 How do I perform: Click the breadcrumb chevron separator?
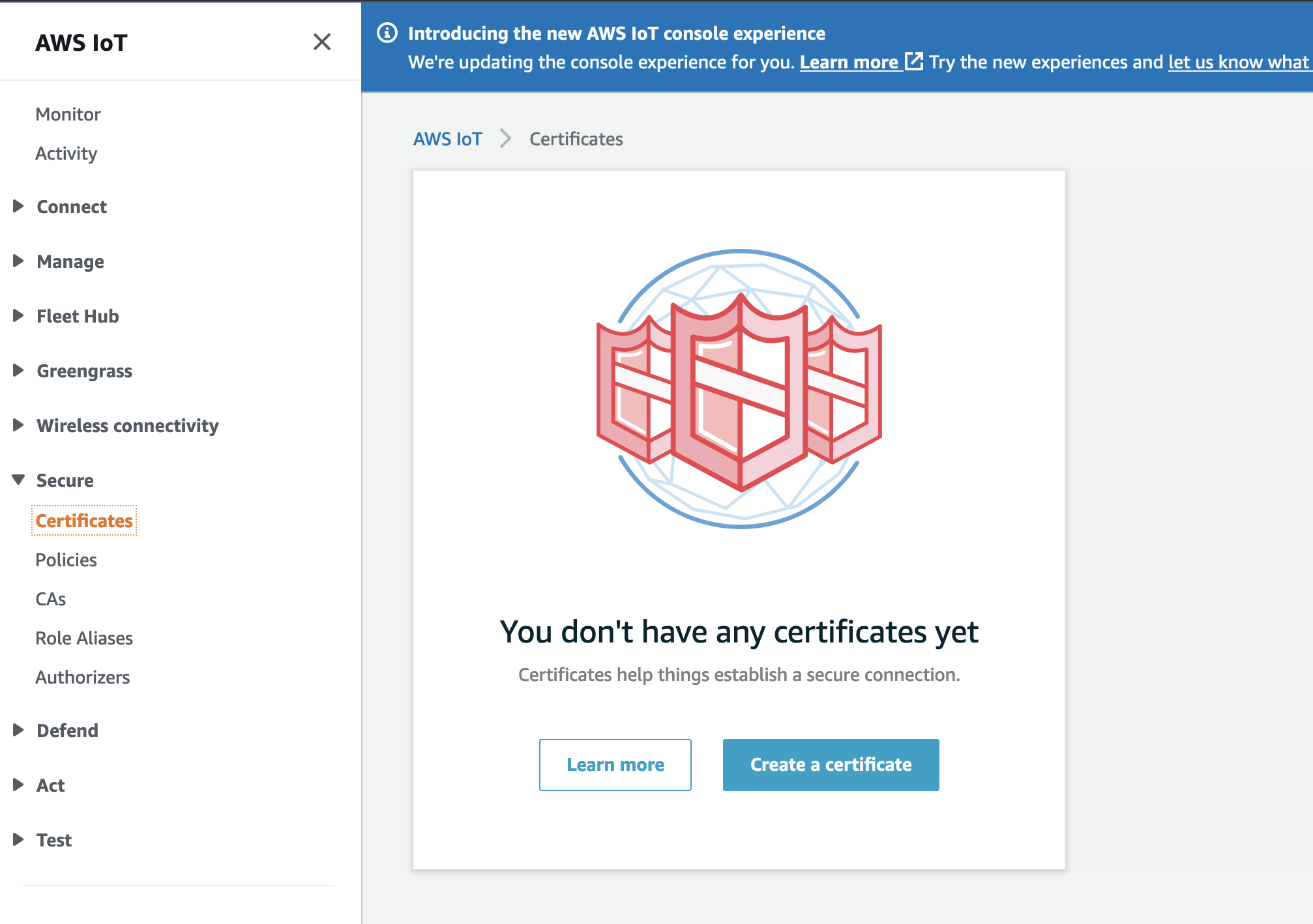[505, 139]
